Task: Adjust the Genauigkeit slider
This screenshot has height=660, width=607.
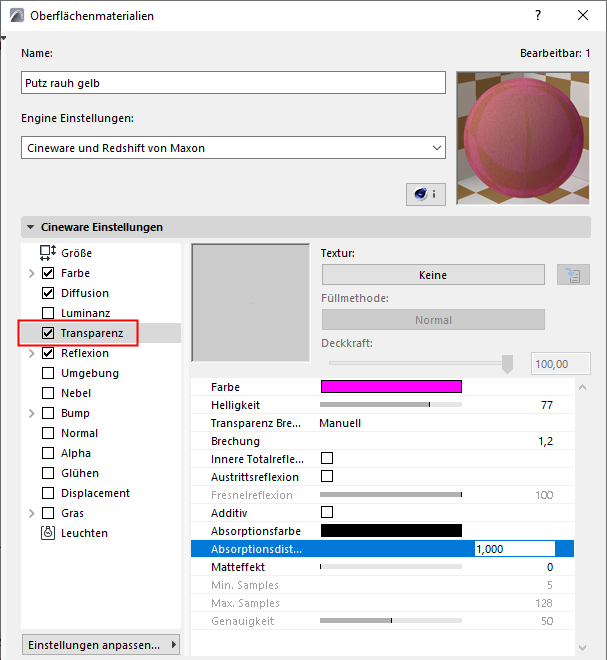Action: pyautogui.click(x=391, y=620)
